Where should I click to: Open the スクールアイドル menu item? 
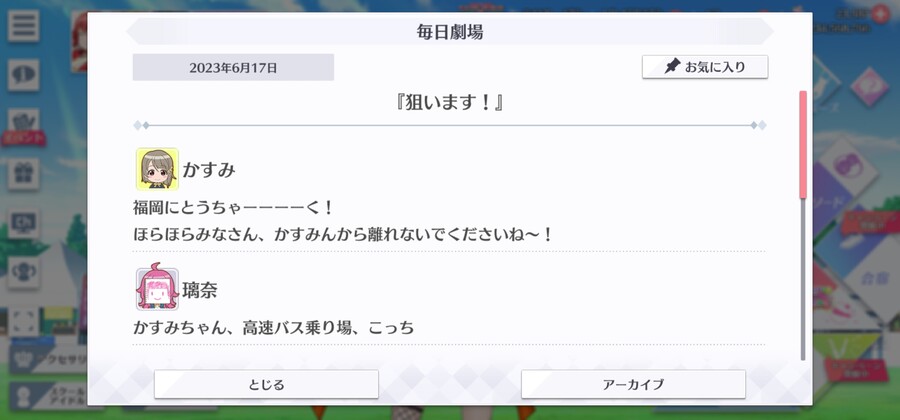coord(48,396)
